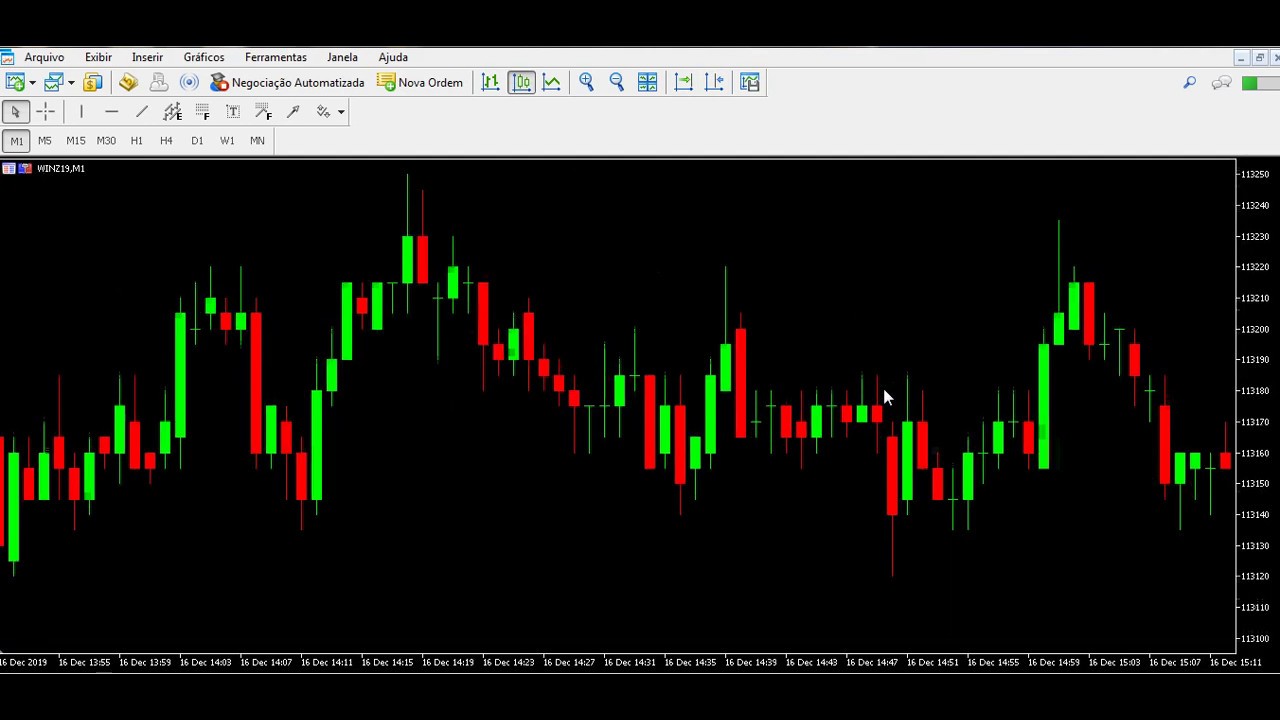Open the Exibir menu
Image resolution: width=1280 pixels, height=720 pixels.
[98, 57]
